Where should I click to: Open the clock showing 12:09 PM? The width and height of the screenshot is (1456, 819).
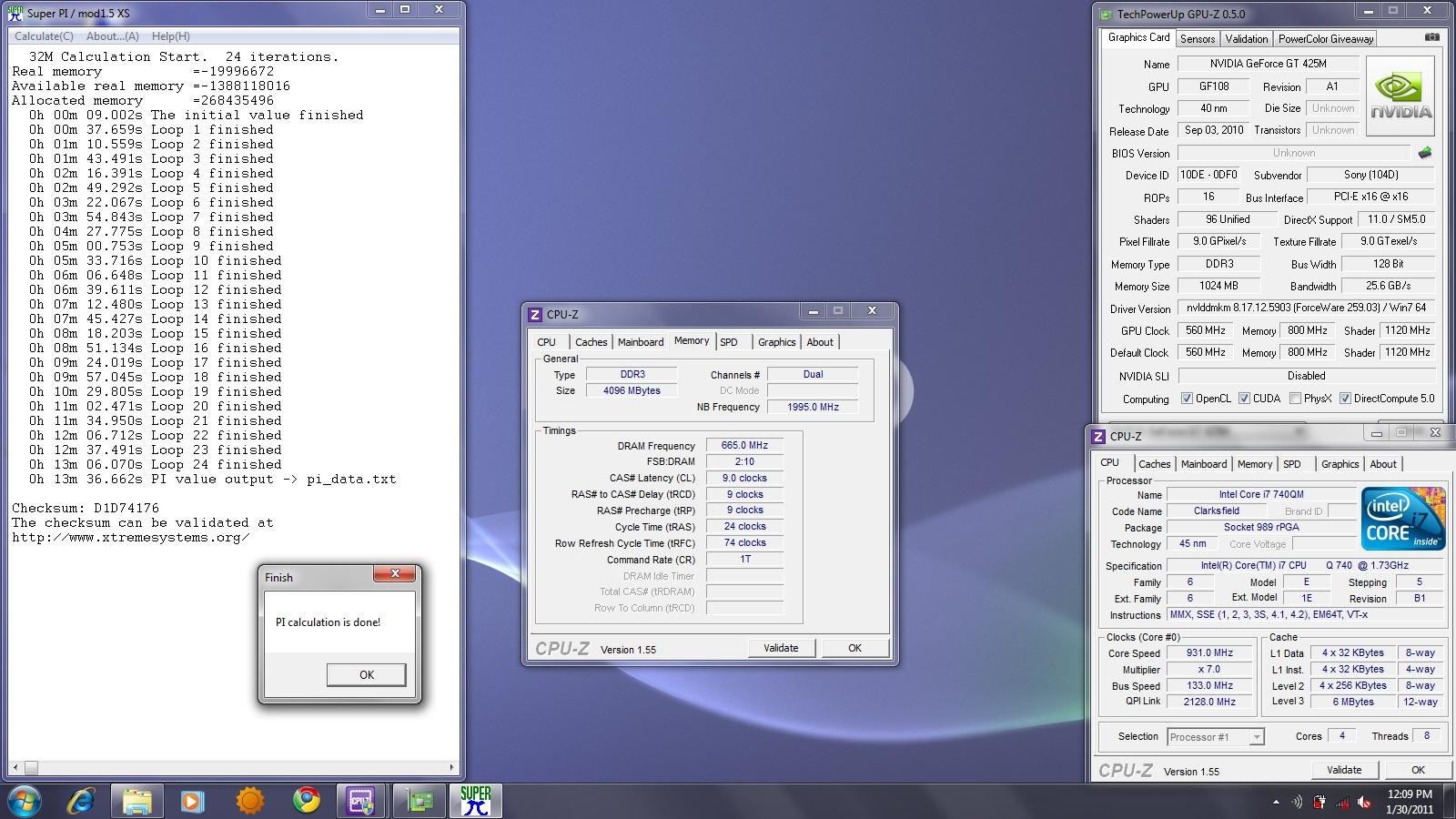tap(1410, 802)
